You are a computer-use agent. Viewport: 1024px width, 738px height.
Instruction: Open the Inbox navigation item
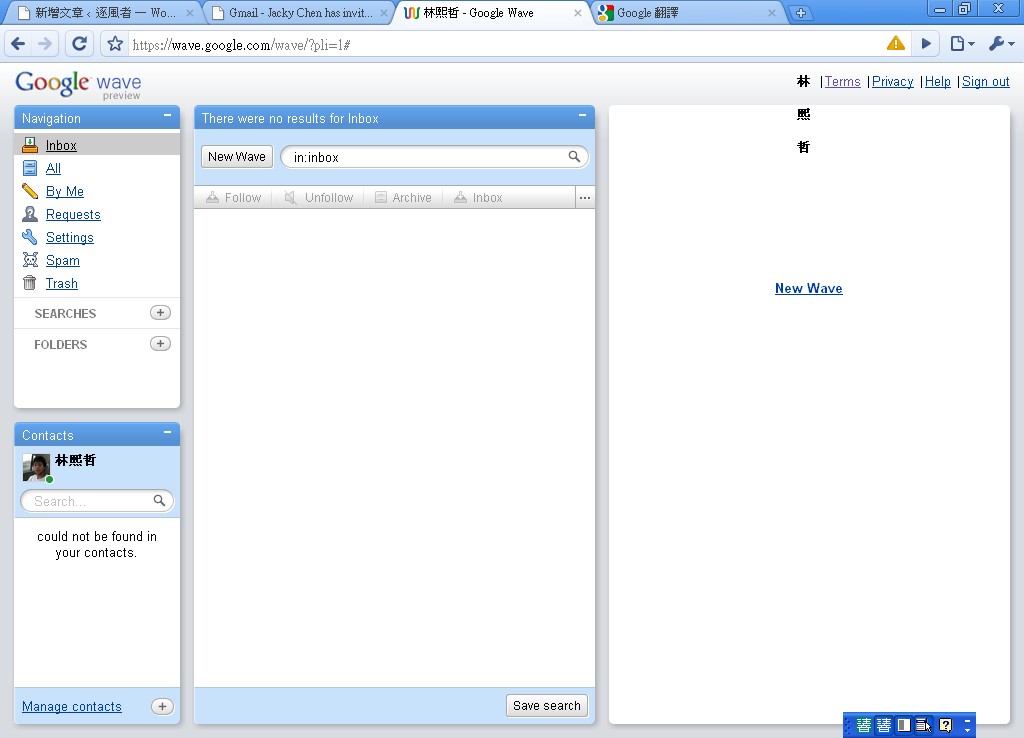pos(61,145)
